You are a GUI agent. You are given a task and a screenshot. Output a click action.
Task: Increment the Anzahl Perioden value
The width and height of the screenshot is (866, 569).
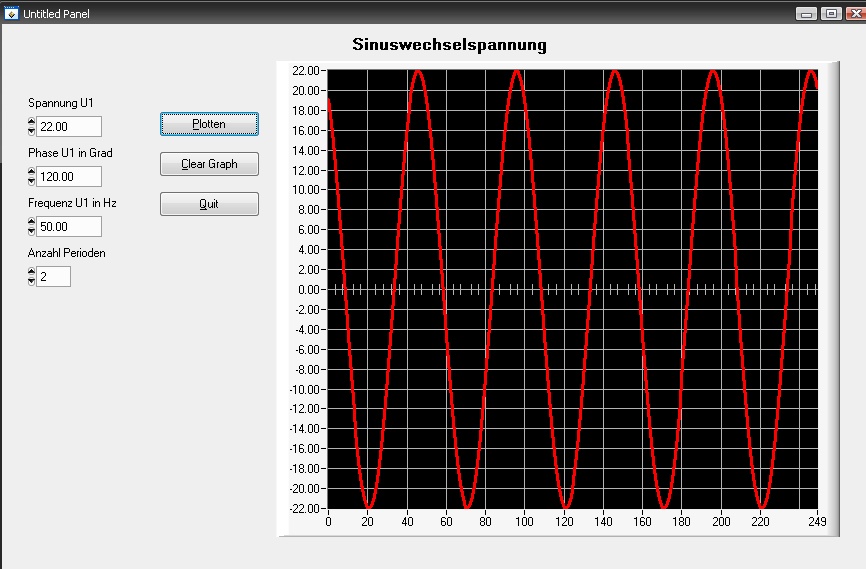point(31,272)
